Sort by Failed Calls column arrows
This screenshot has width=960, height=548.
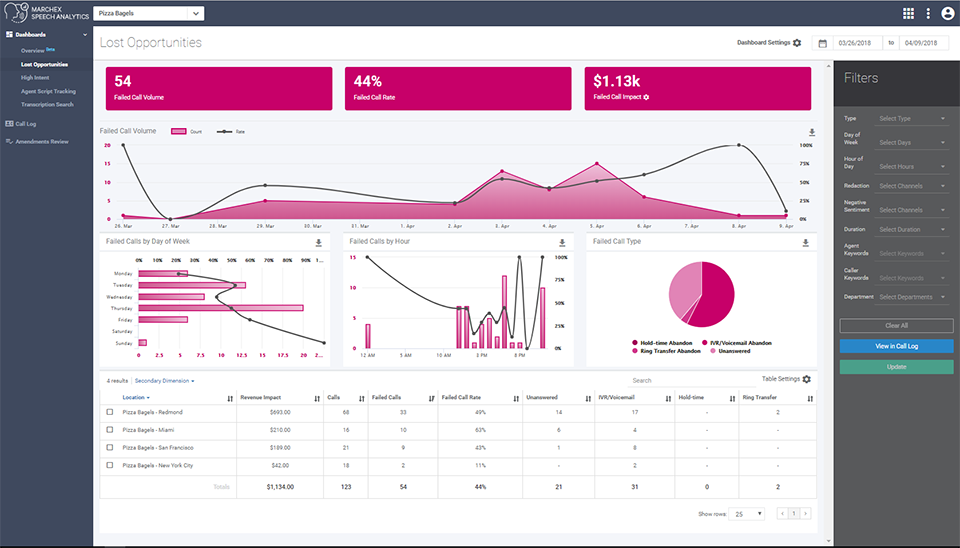coord(432,399)
